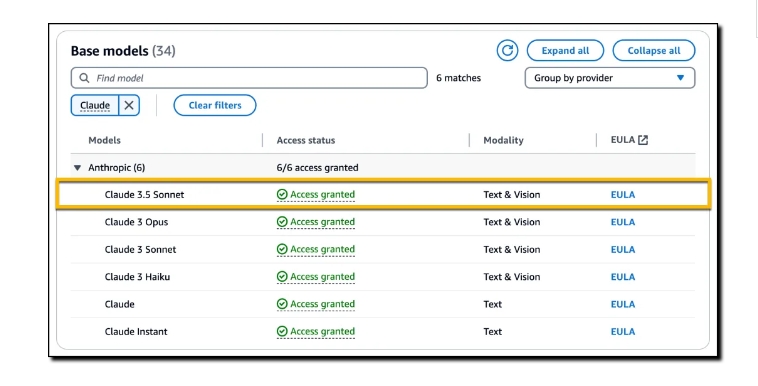Click the check icon beside Claude 3.5 Sonnet access

[x=282, y=194]
